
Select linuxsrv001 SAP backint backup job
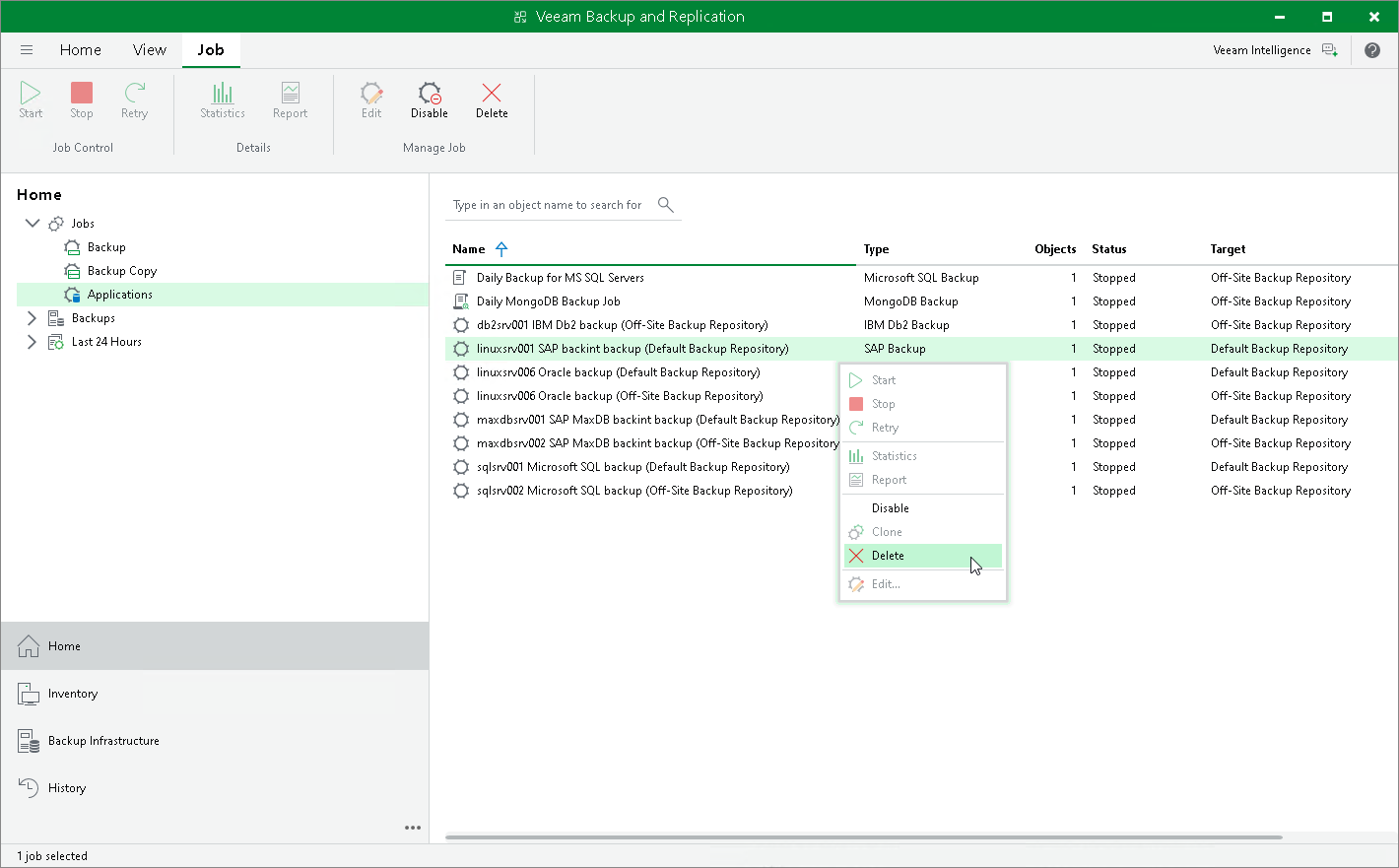click(633, 349)
